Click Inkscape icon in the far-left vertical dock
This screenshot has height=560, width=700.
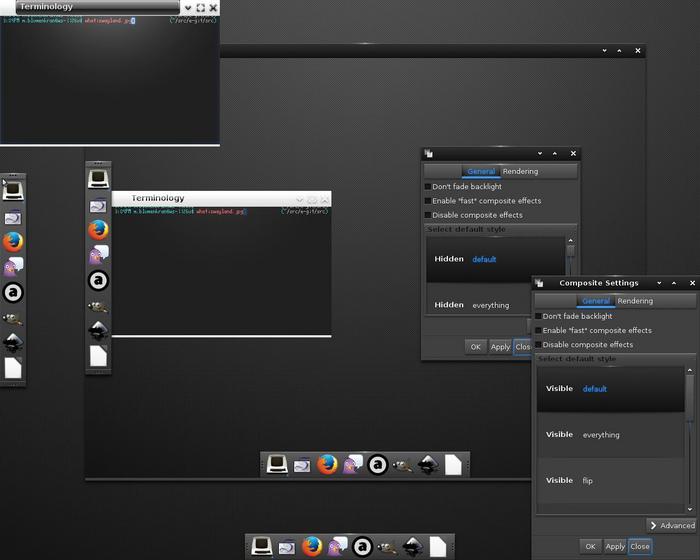point(12,344)
